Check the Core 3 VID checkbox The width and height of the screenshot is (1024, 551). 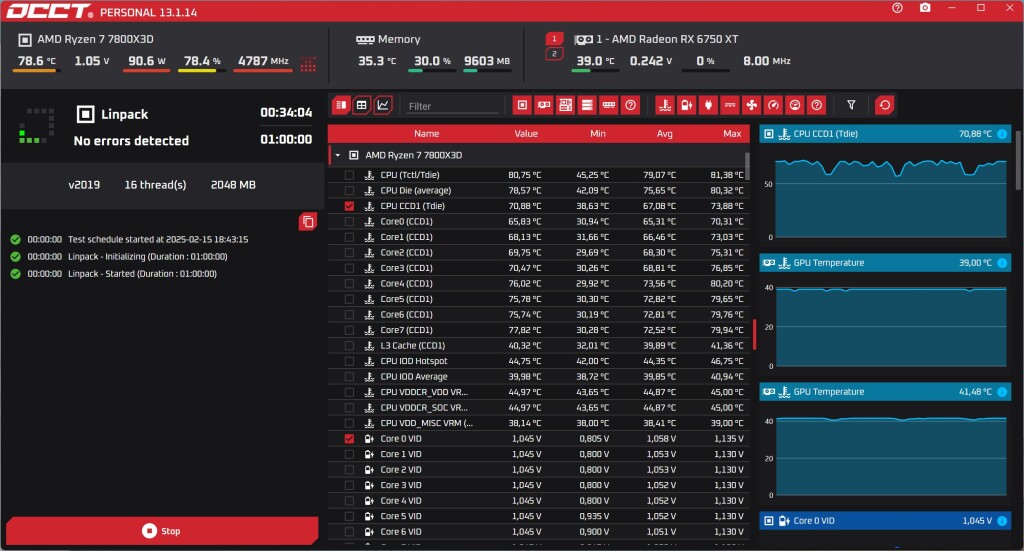[349, 486]
